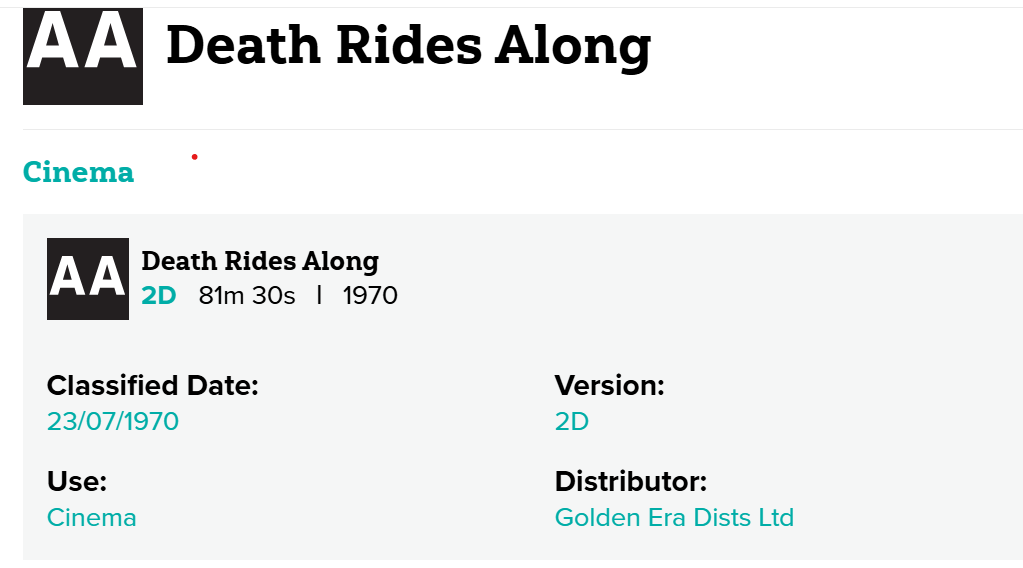Open the teal Cinema section heading
This screenshot has width=1023, height=568.
pyautogui.click(x=78, y=172)
